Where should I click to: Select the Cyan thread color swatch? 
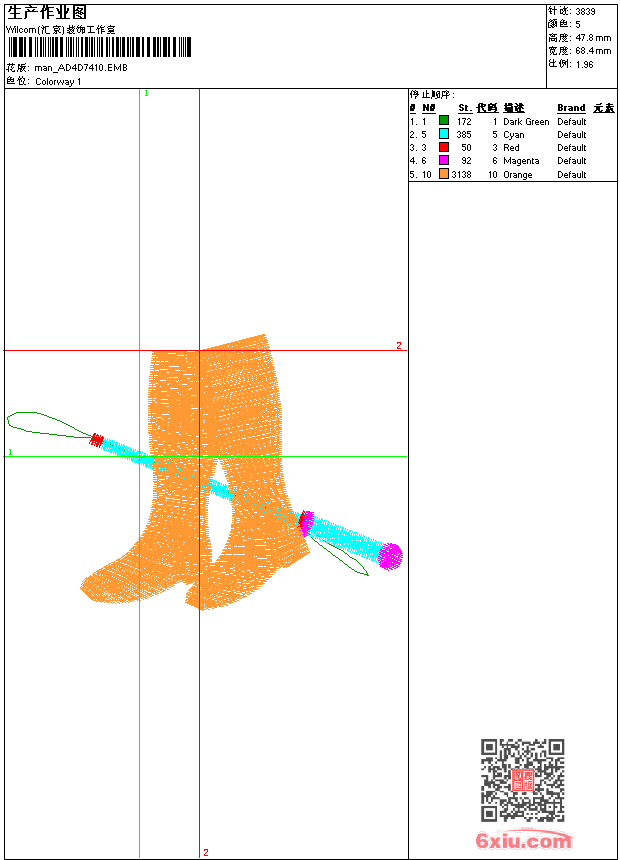tap(444, 134)
